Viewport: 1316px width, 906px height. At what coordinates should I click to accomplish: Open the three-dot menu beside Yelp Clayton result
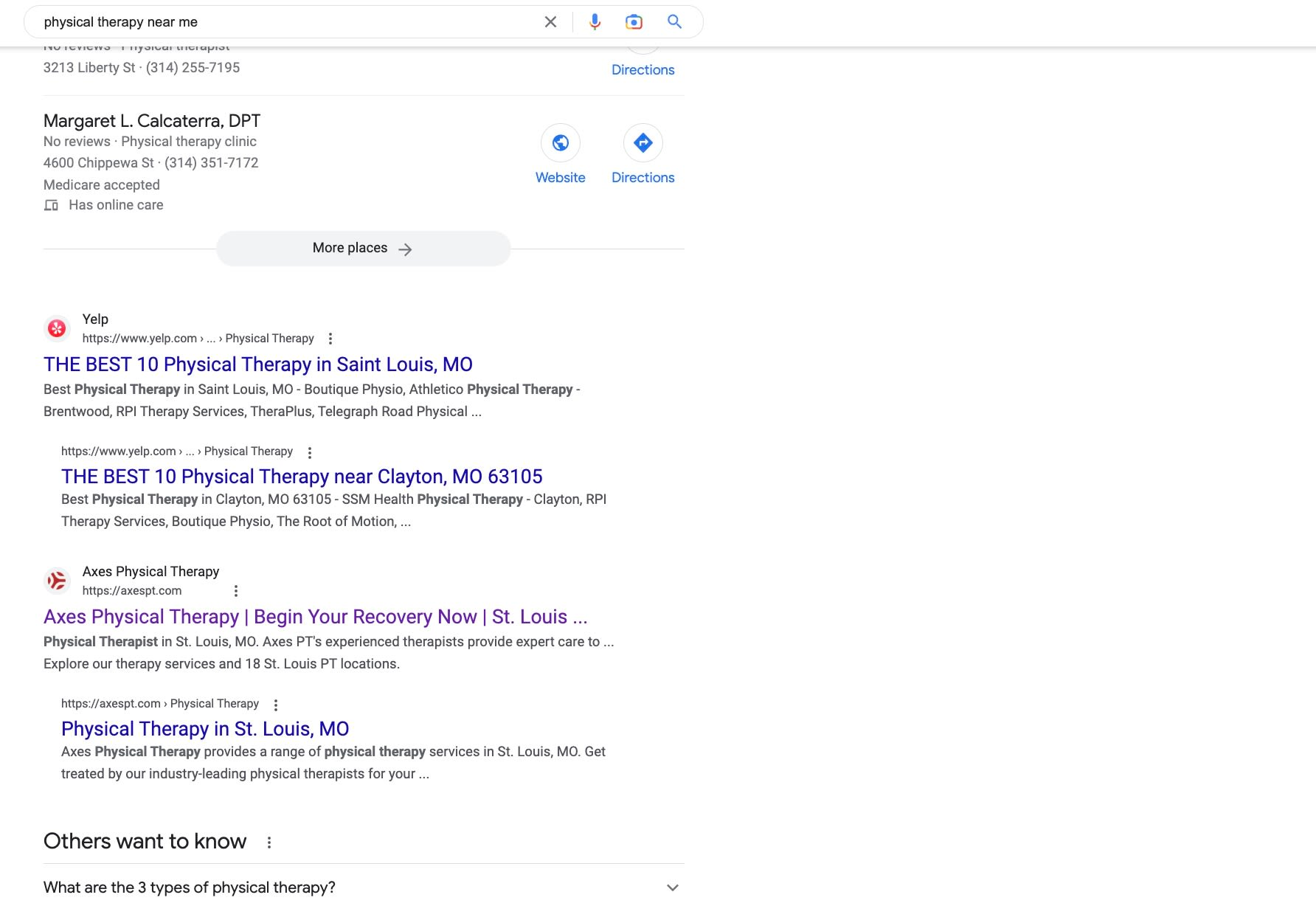pyautogui.click(x=310, y=452)
